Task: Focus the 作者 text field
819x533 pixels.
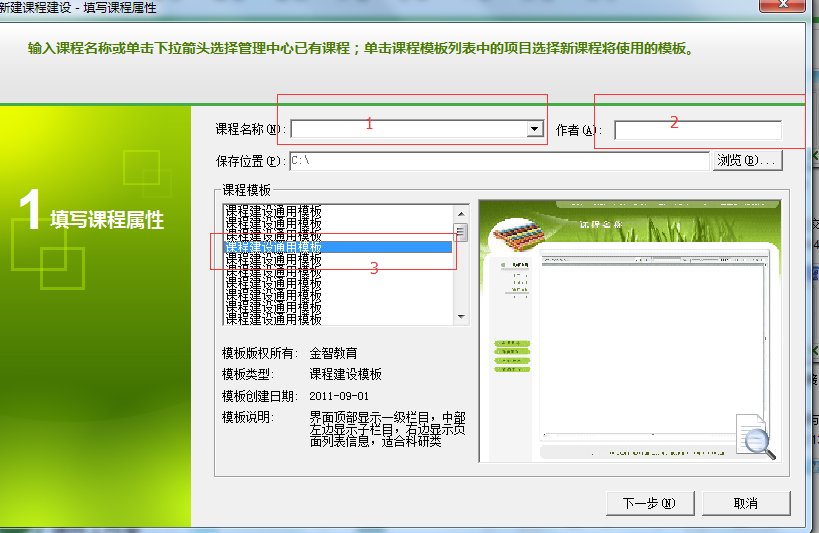Action: click(697, 130)
